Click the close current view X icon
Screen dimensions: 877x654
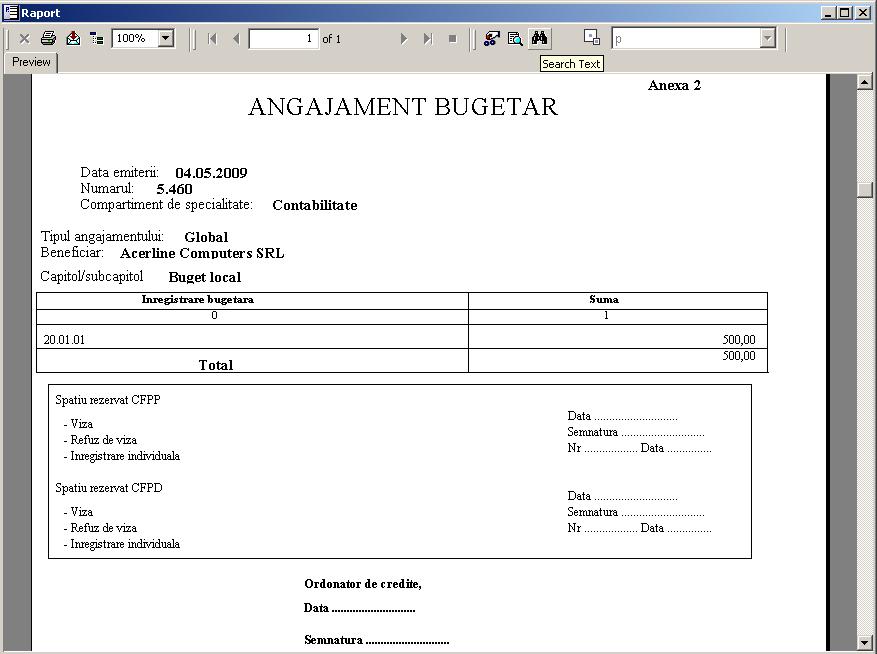[x=24, y=38]
